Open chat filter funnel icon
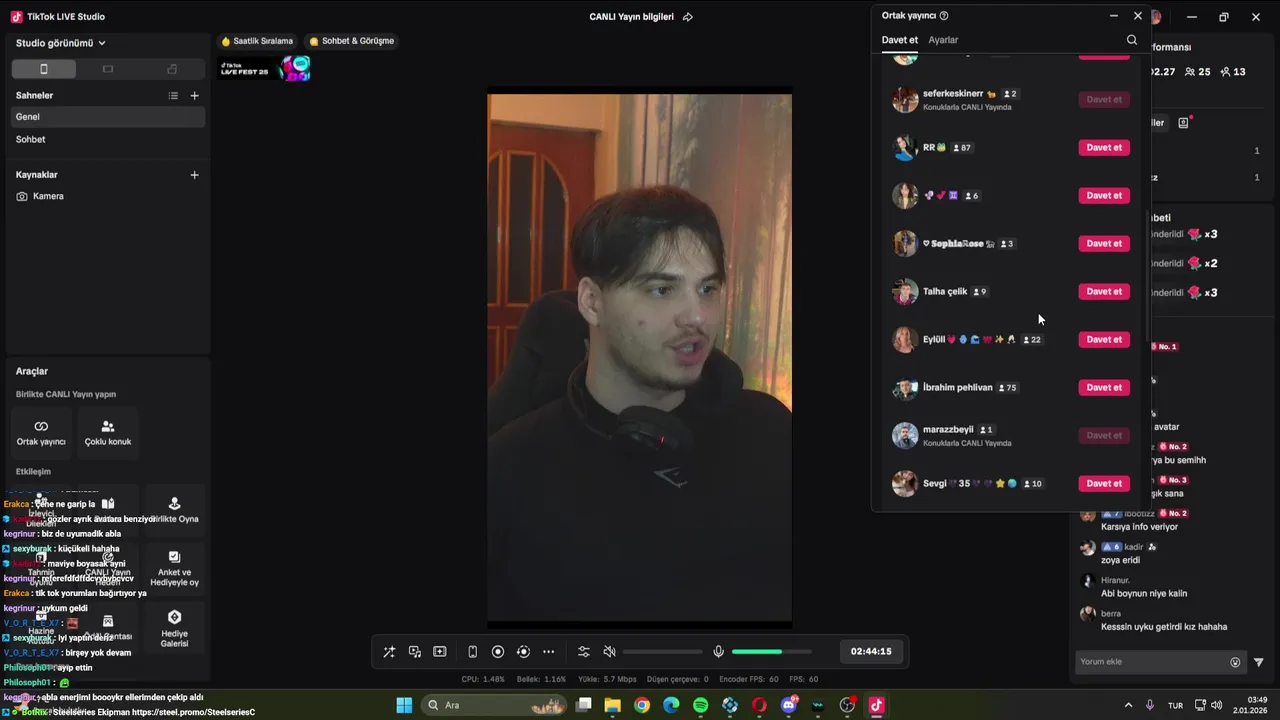Viewport: 1280px width, 720px height. (1259, 662)
